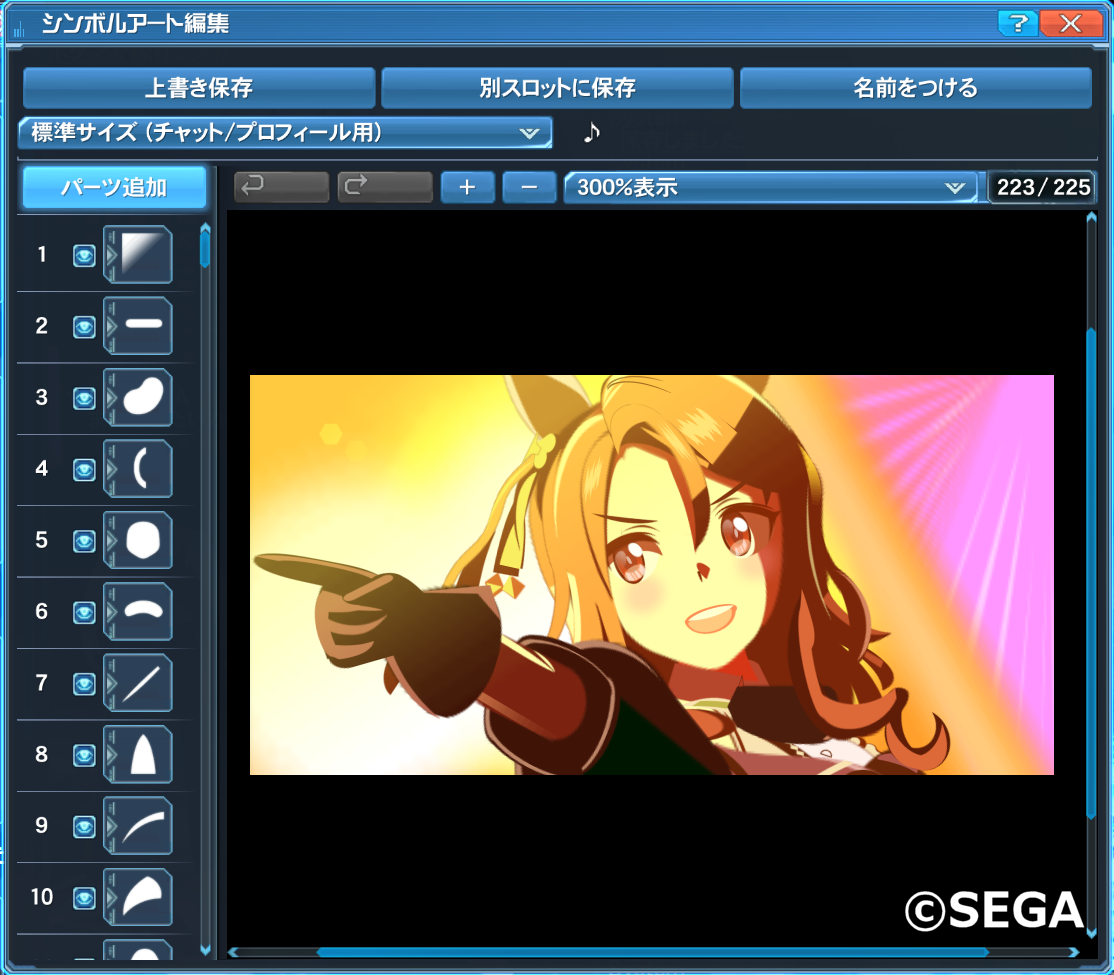Toggle visibility of layer 10
The height and width of the screenshot is (975, 1114).
pos(84,898)
